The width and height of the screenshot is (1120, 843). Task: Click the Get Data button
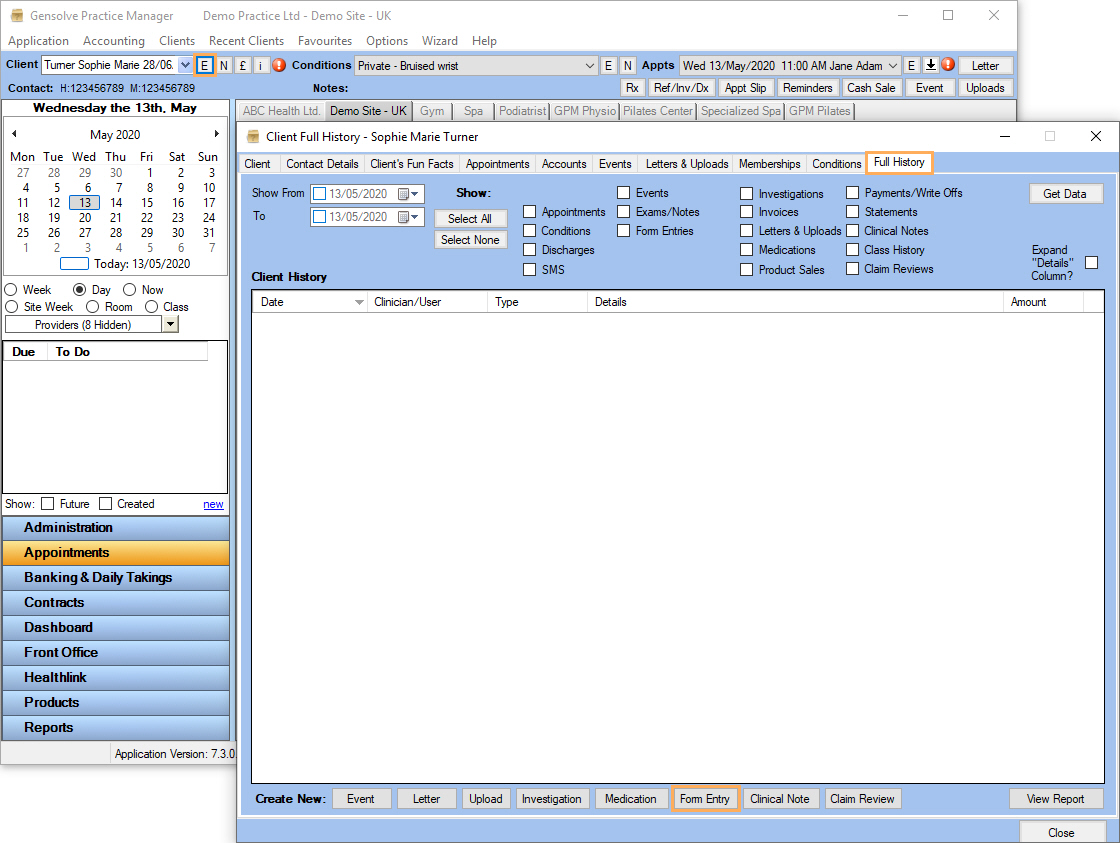[1064, 194]
